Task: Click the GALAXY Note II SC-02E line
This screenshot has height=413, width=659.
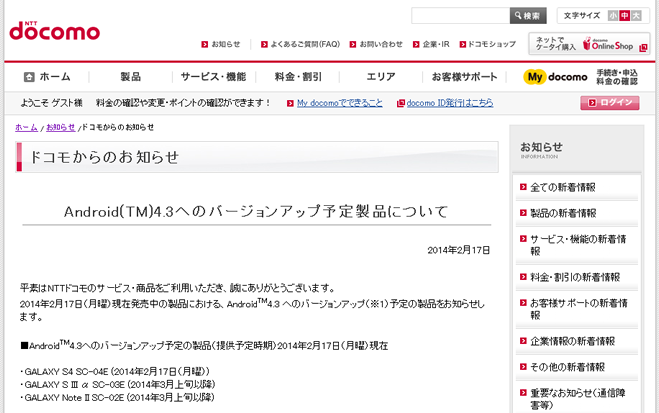Action: (117, 397)
